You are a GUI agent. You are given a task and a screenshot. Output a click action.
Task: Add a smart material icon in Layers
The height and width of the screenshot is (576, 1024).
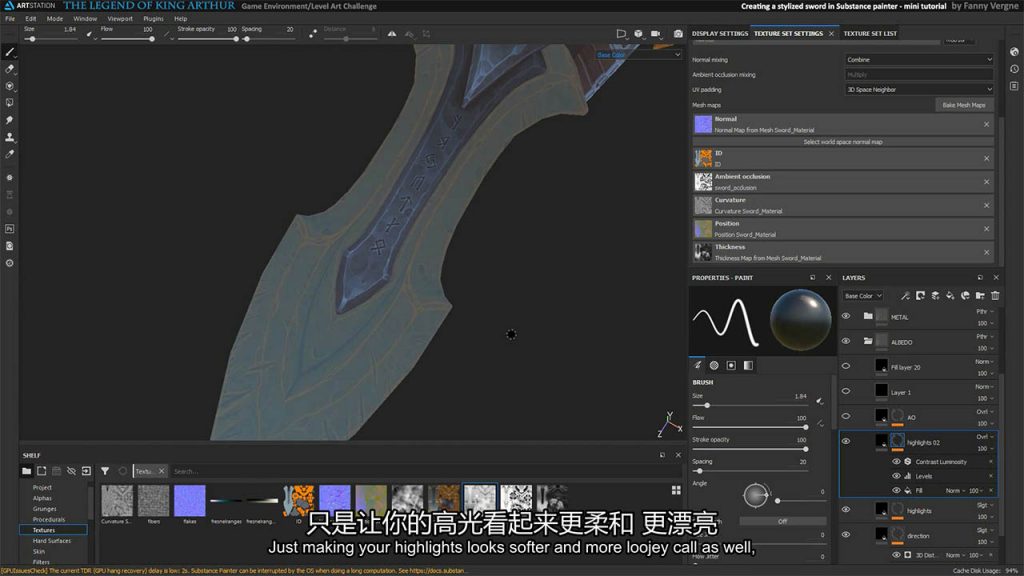(x=965, y=296)
